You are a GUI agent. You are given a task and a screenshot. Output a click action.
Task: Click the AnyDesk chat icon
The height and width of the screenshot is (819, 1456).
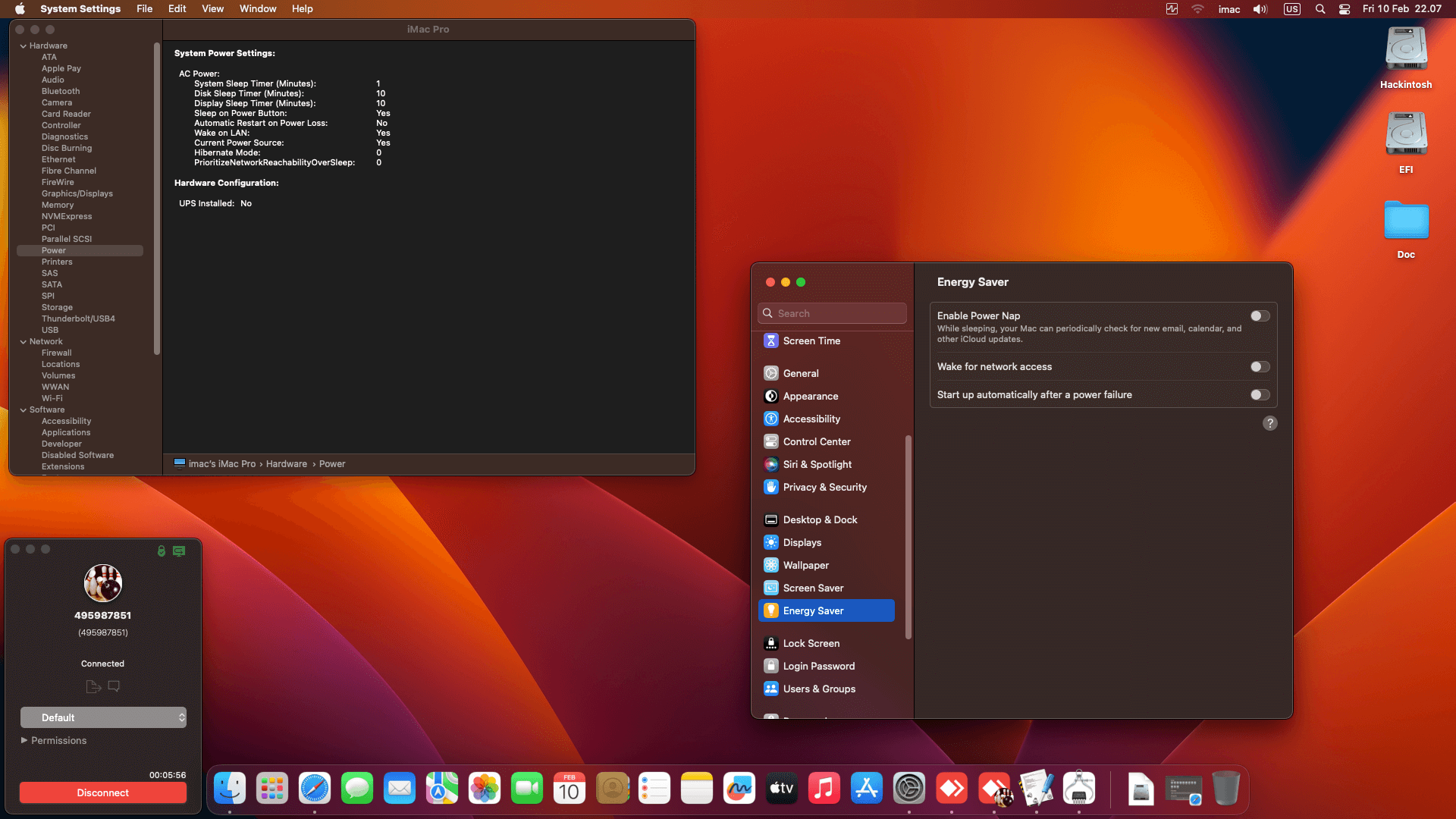[x=114, y=686]
